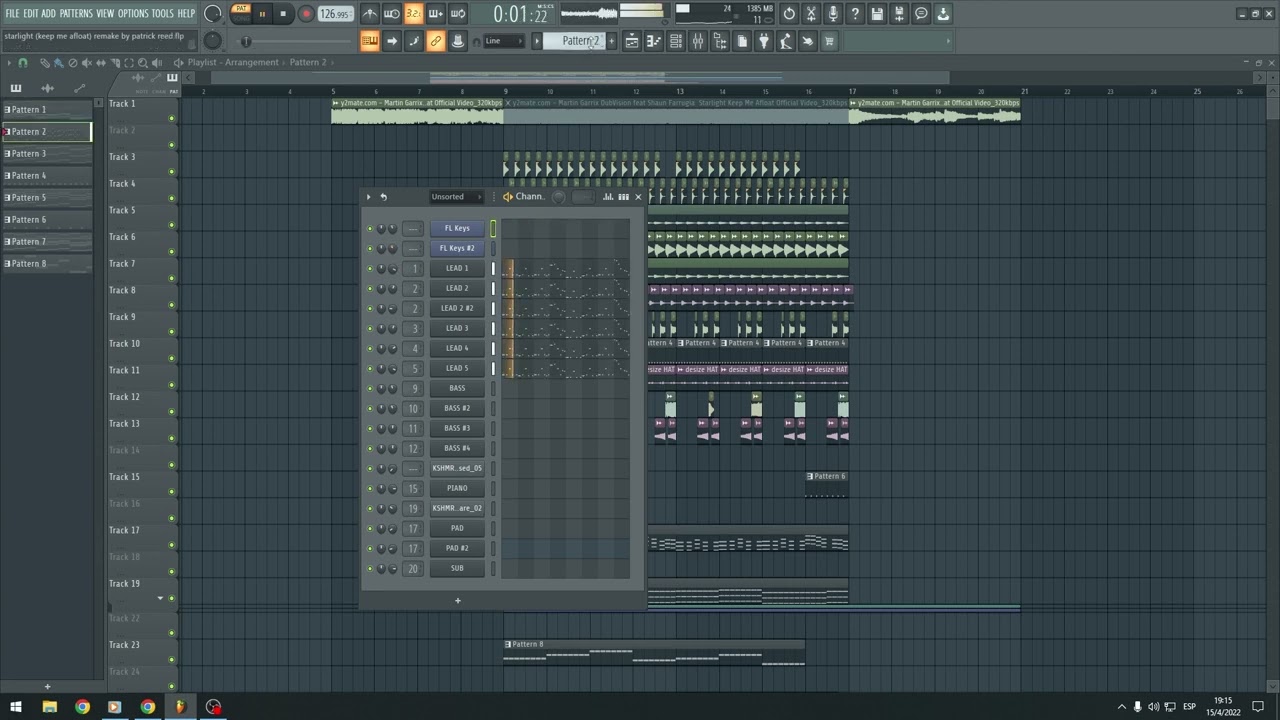The height and width of the screenshot is (720, 1280).
Task: Expand the Channel rack menu arrow
Action: coord(368,197)
